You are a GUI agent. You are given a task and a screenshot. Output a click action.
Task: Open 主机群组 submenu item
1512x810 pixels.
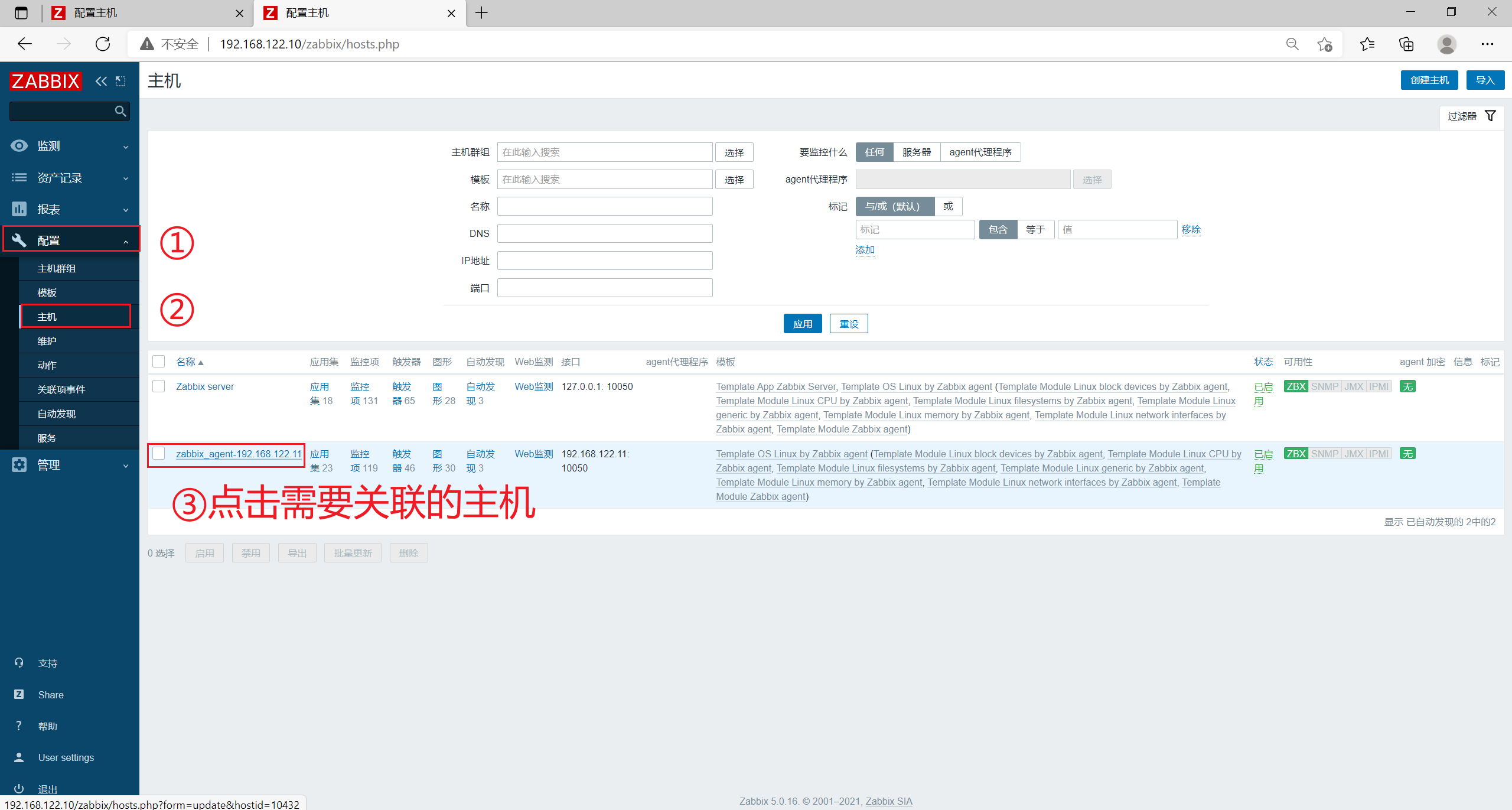(79, 268)
